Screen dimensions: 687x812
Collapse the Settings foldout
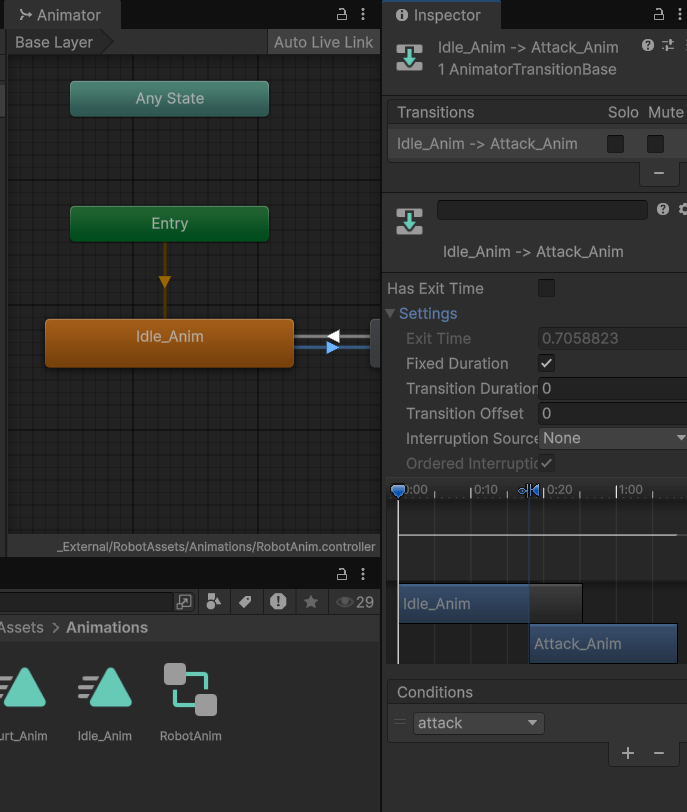[391, 314]
